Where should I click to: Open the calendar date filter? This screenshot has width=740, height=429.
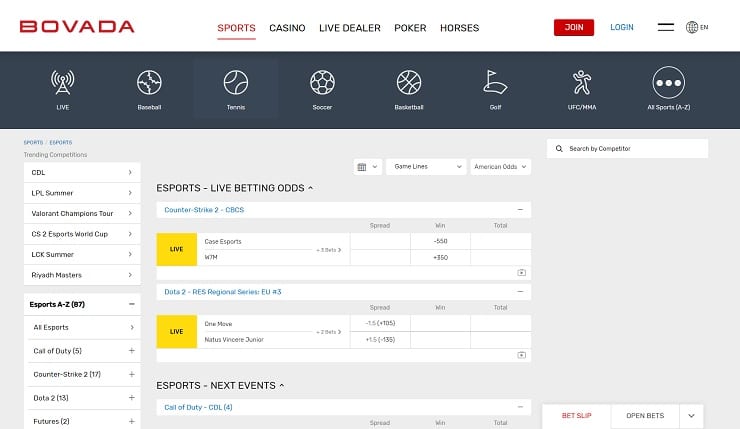click(367, 167)
